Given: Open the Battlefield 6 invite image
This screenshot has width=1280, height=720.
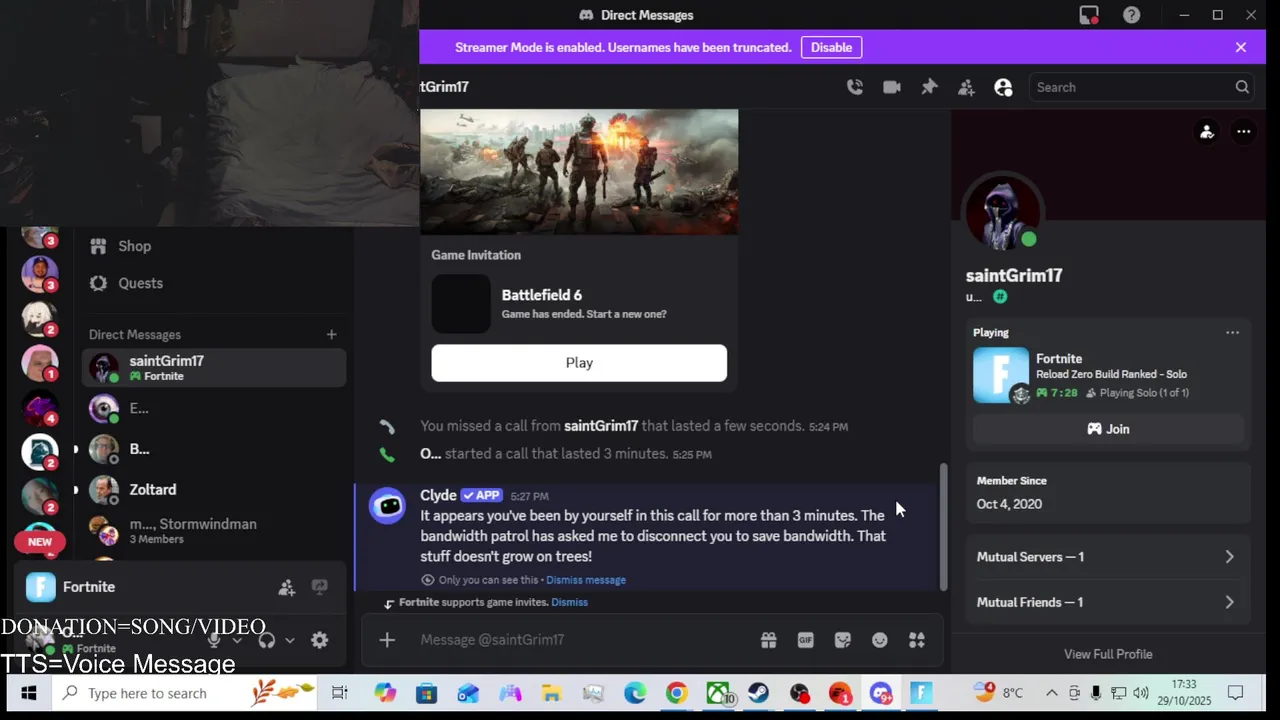Looking at the screenshot, I should [579, 172].
